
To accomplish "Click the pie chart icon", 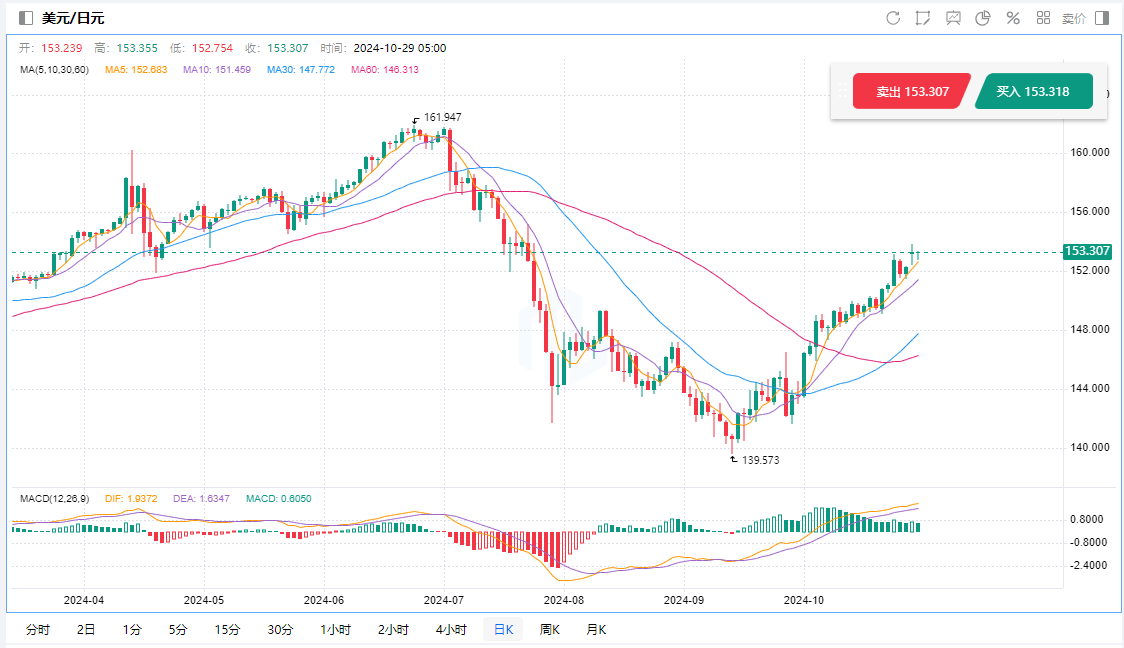I will pyautogui.click(x=983, y=18).
